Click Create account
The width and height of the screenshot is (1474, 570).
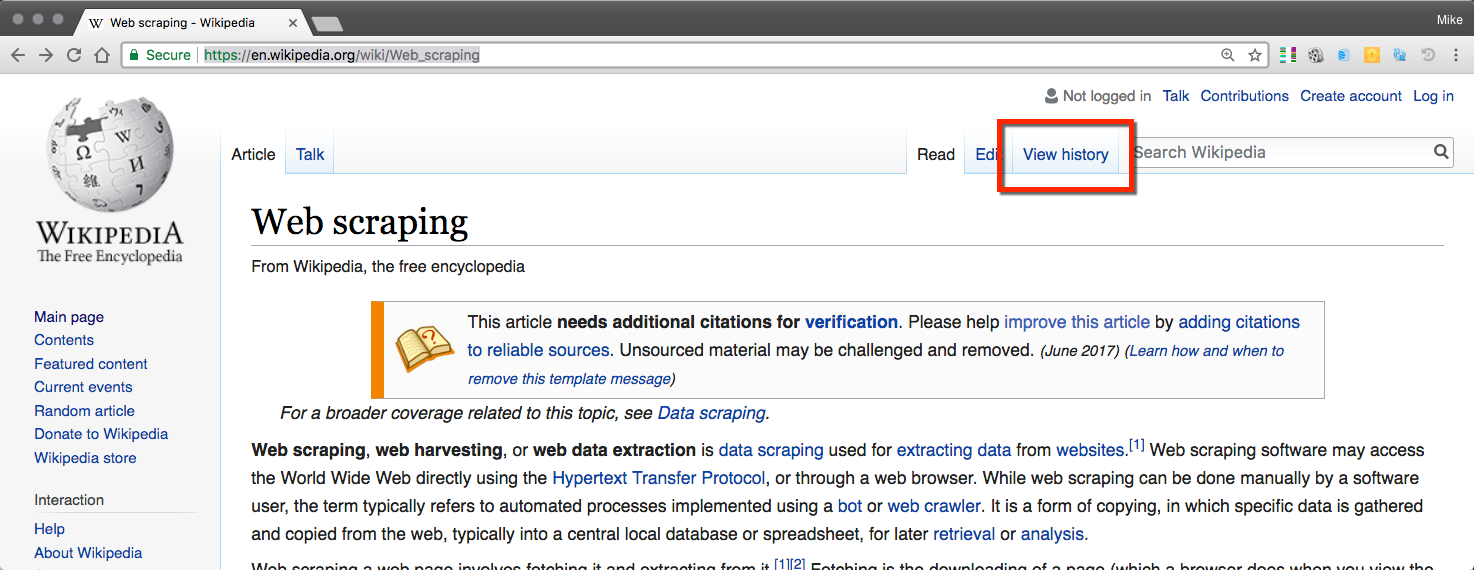[x=1351, y=96]
